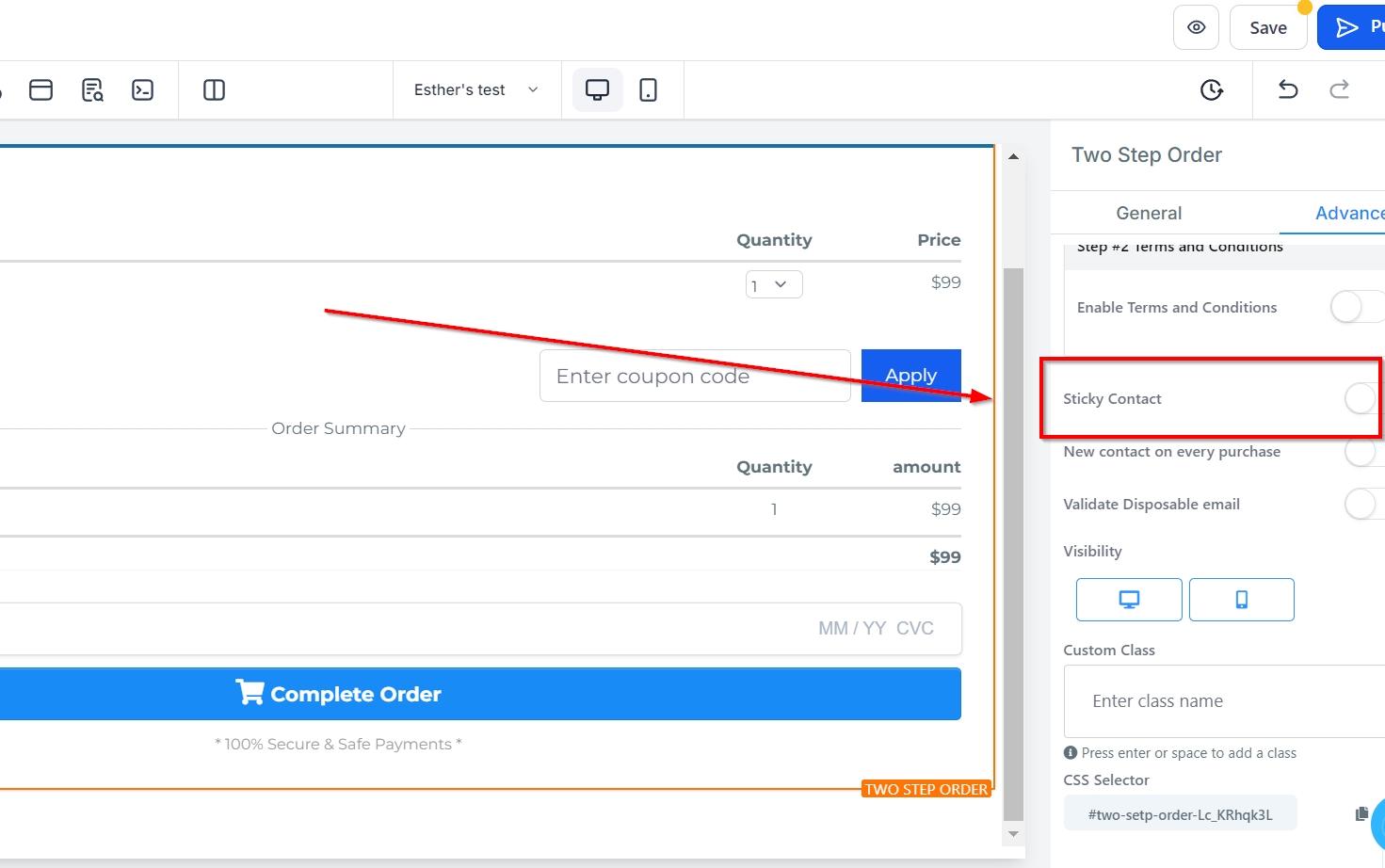This screenshot has width=1385, height=868.
Task: Open the Advanced settings tab
Action: click(x=1348, y=213)
